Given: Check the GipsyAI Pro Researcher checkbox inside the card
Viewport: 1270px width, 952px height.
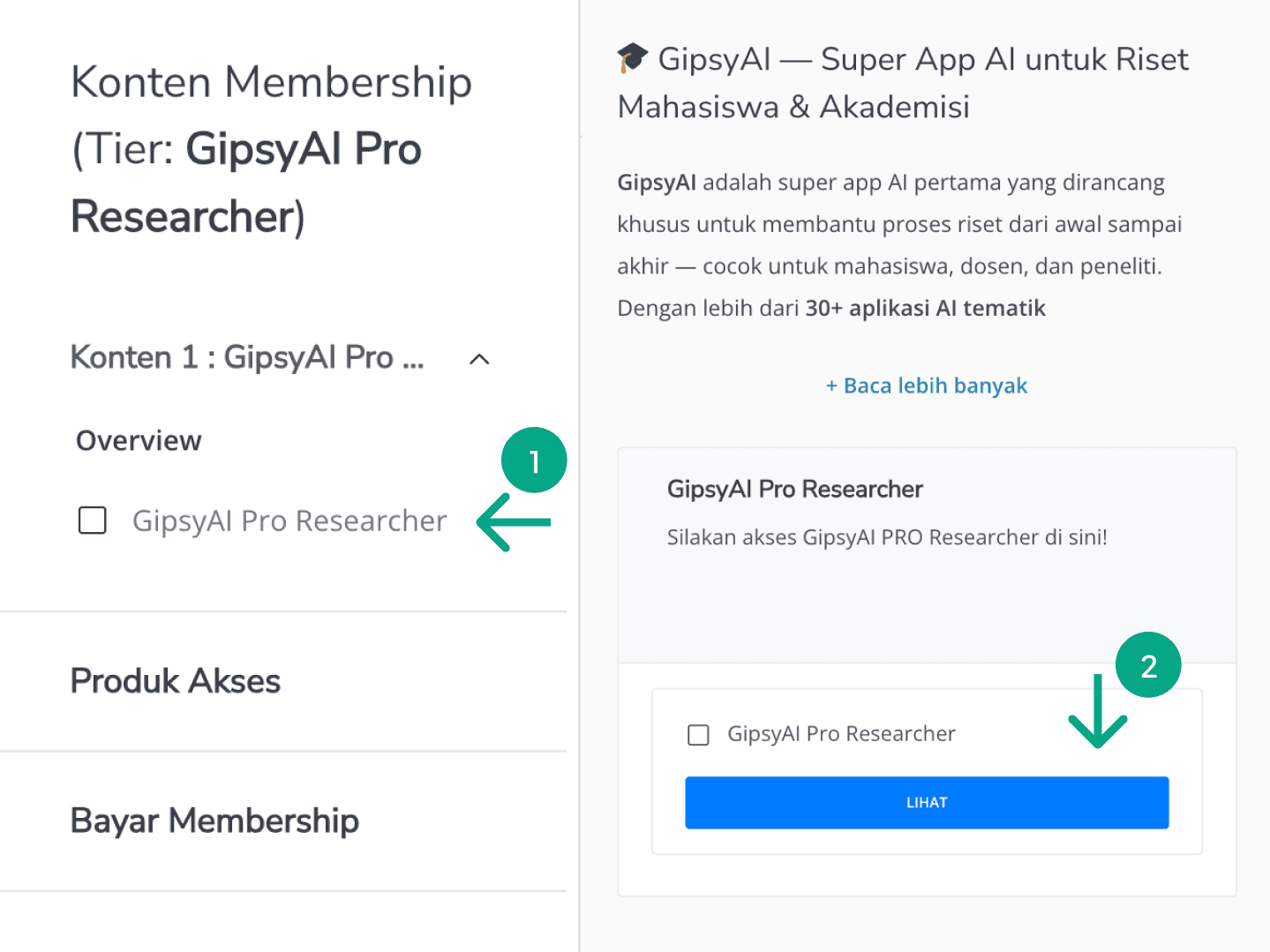Looking at the screenshot, I should (x=698, y=734).
